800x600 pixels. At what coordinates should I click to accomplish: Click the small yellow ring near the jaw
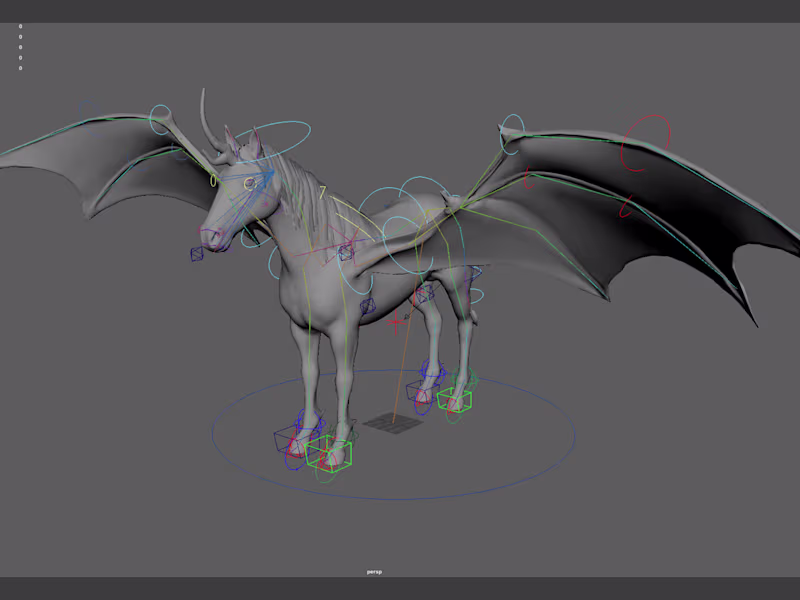pos(211,181)
